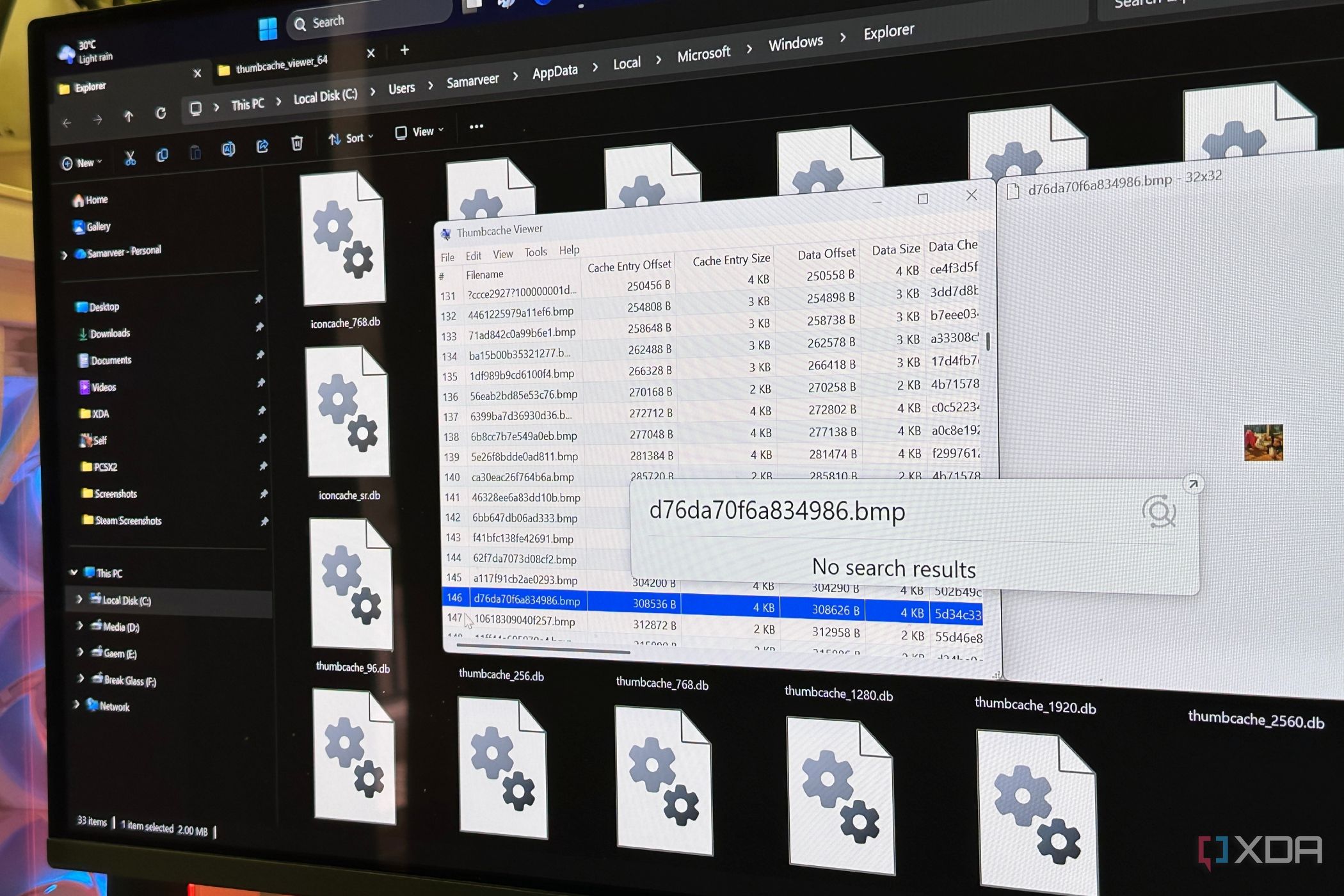Open the Tools menu in Thumbcache Viewer

click(536, 252)
